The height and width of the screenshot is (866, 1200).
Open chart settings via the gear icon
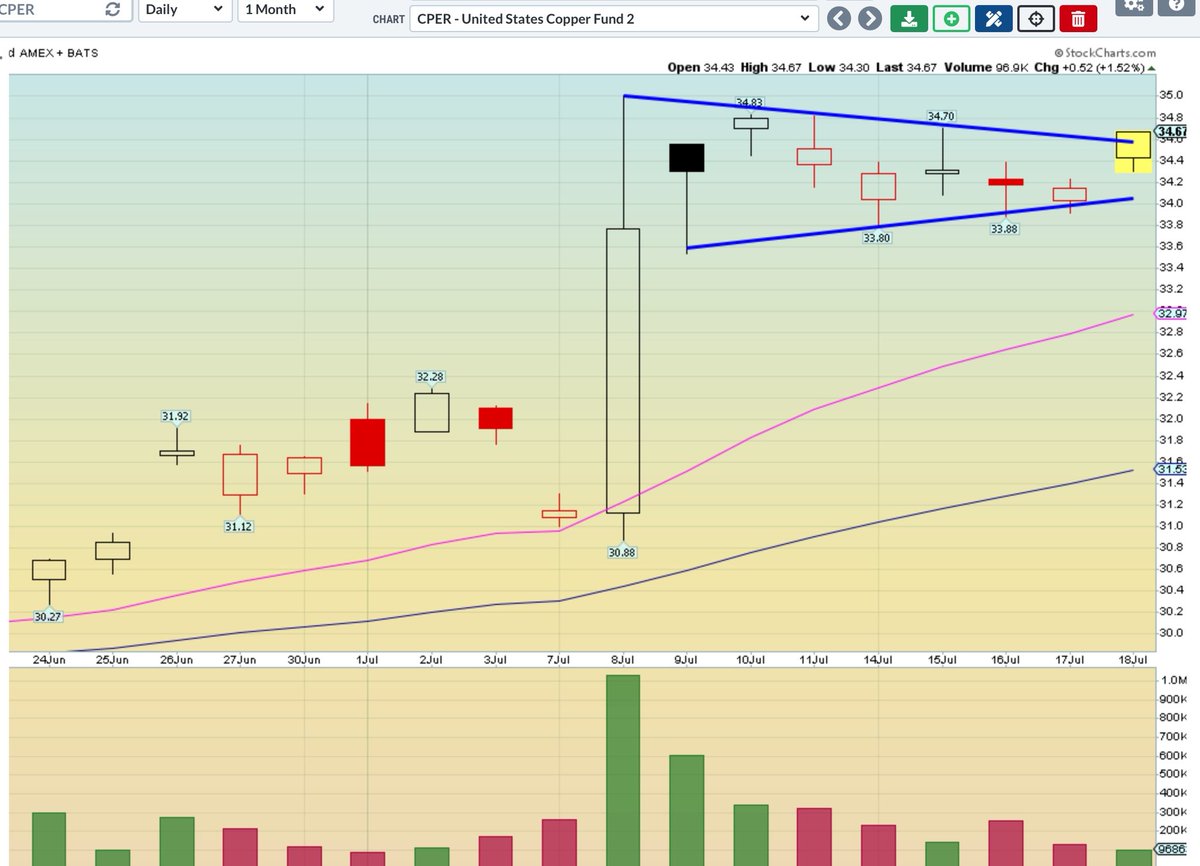(1133, 5)
